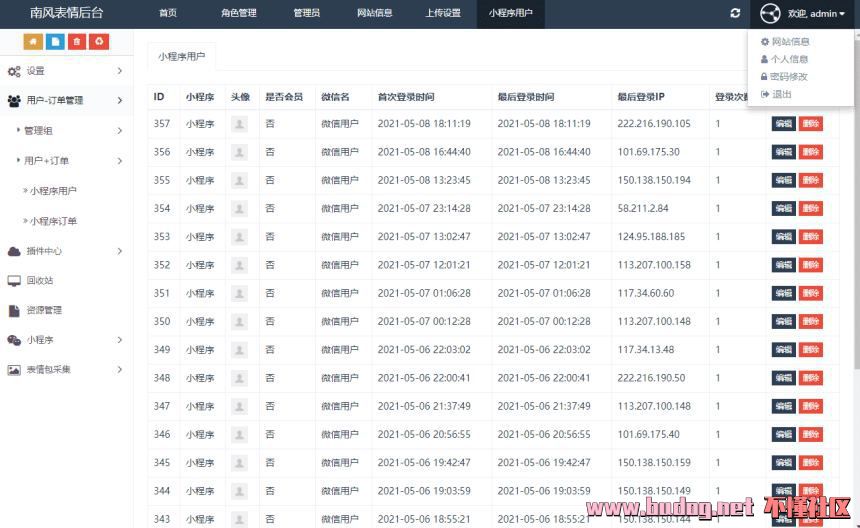
Task: Click the red trash shortcut icon
Action: [x=77, y=42]
